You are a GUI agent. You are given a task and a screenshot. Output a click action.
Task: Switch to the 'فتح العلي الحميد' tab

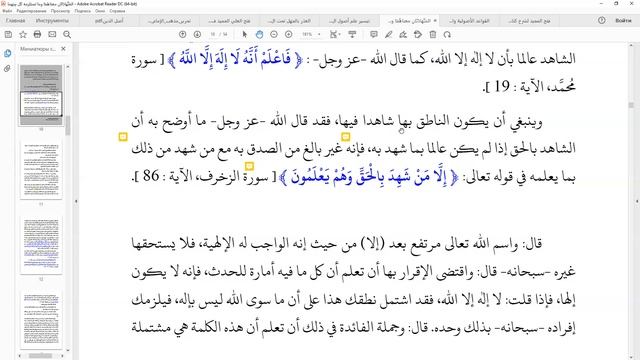tap(229, 20)
